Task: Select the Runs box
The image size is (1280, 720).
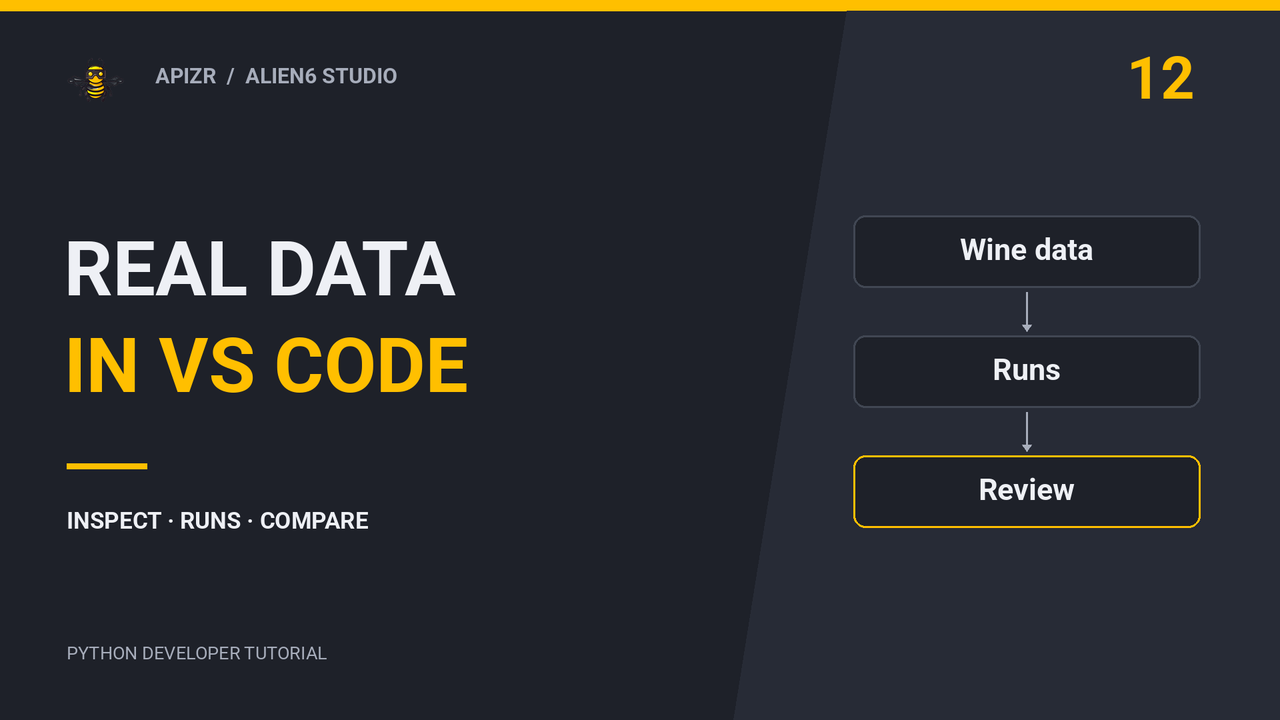Action: coord(1026,371)
